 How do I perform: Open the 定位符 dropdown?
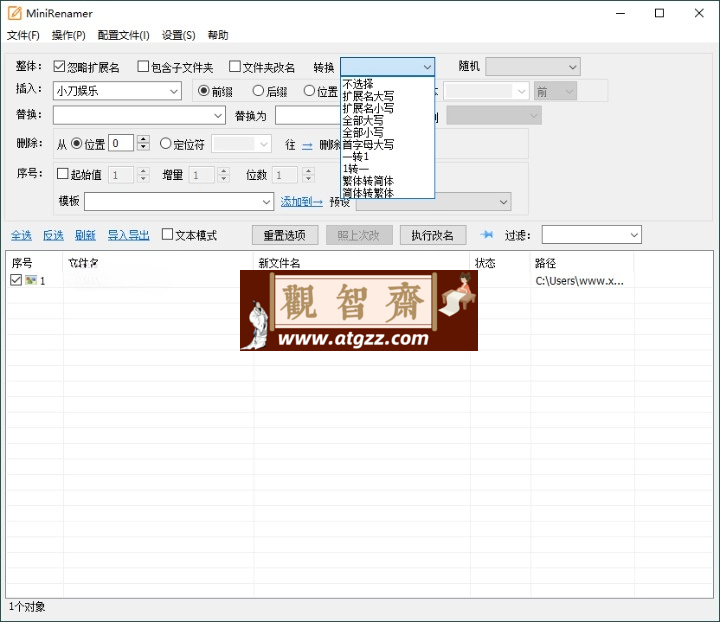(x=242, y=144)
